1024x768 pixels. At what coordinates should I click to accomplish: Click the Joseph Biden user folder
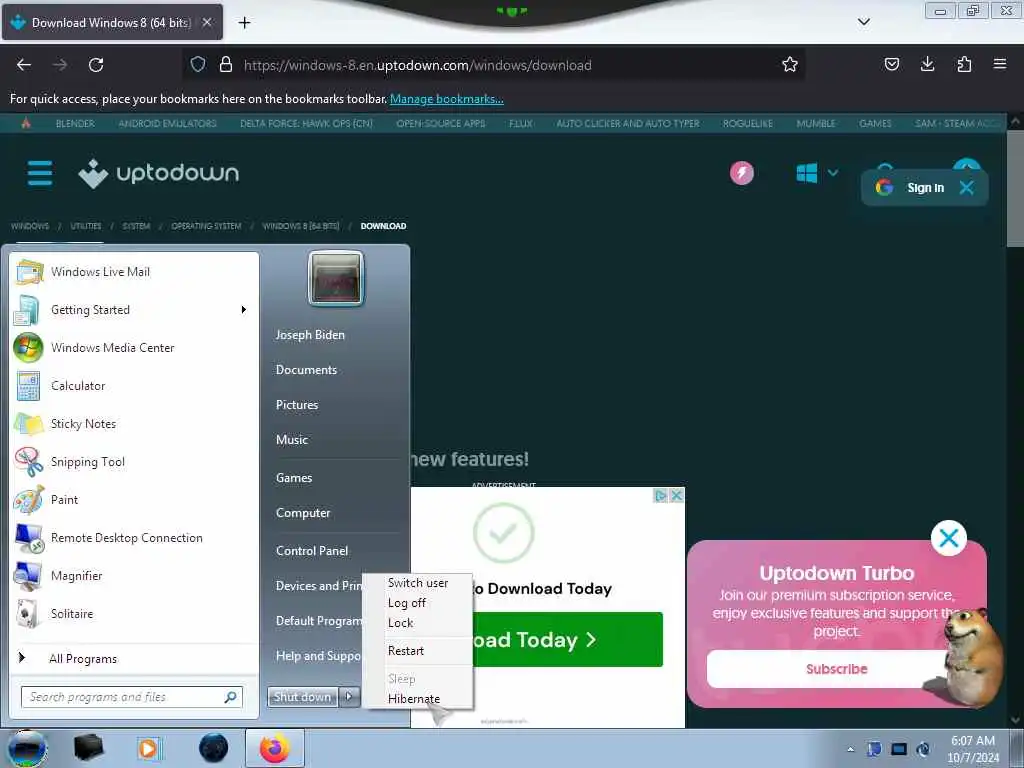coord(310,335)
